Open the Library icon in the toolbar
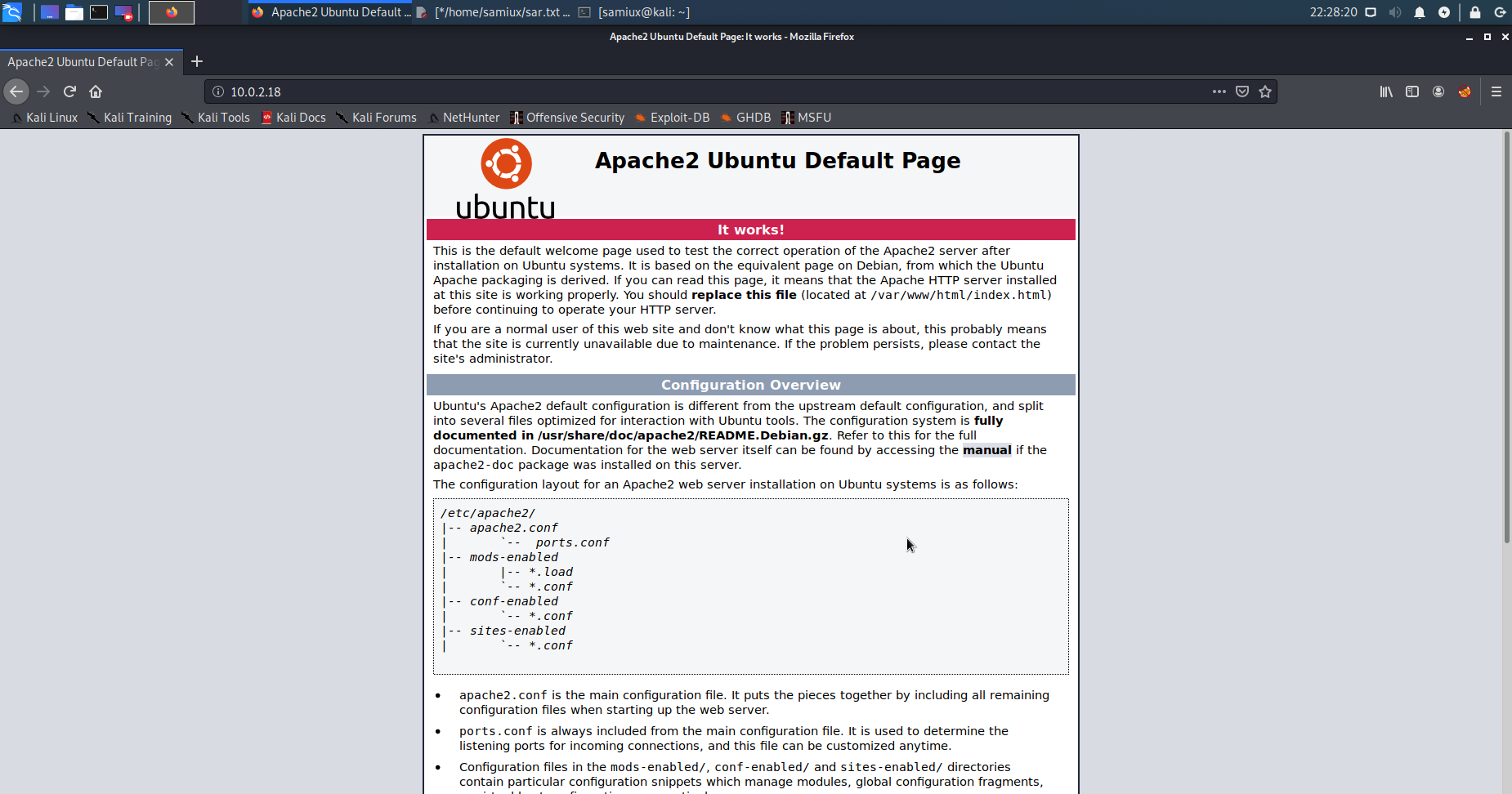This screenshot has width=1512, height=794. pyautogui.click(x=1386, y=91)
